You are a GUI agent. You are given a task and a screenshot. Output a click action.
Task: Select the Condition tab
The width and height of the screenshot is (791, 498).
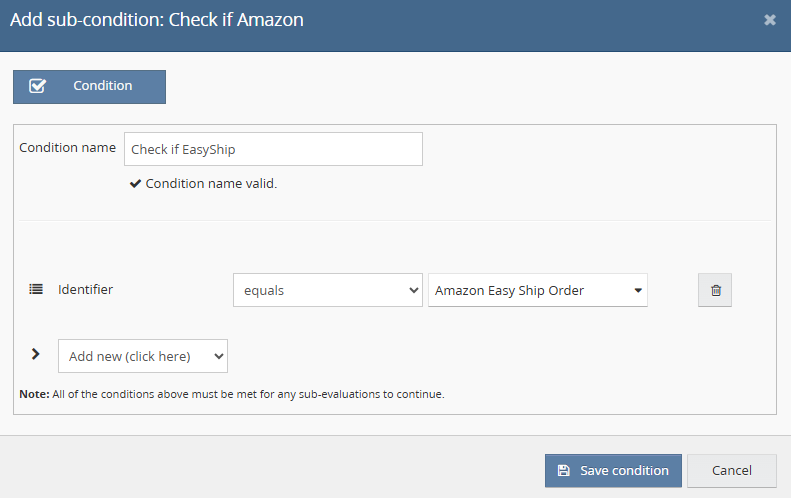point(89,86)
